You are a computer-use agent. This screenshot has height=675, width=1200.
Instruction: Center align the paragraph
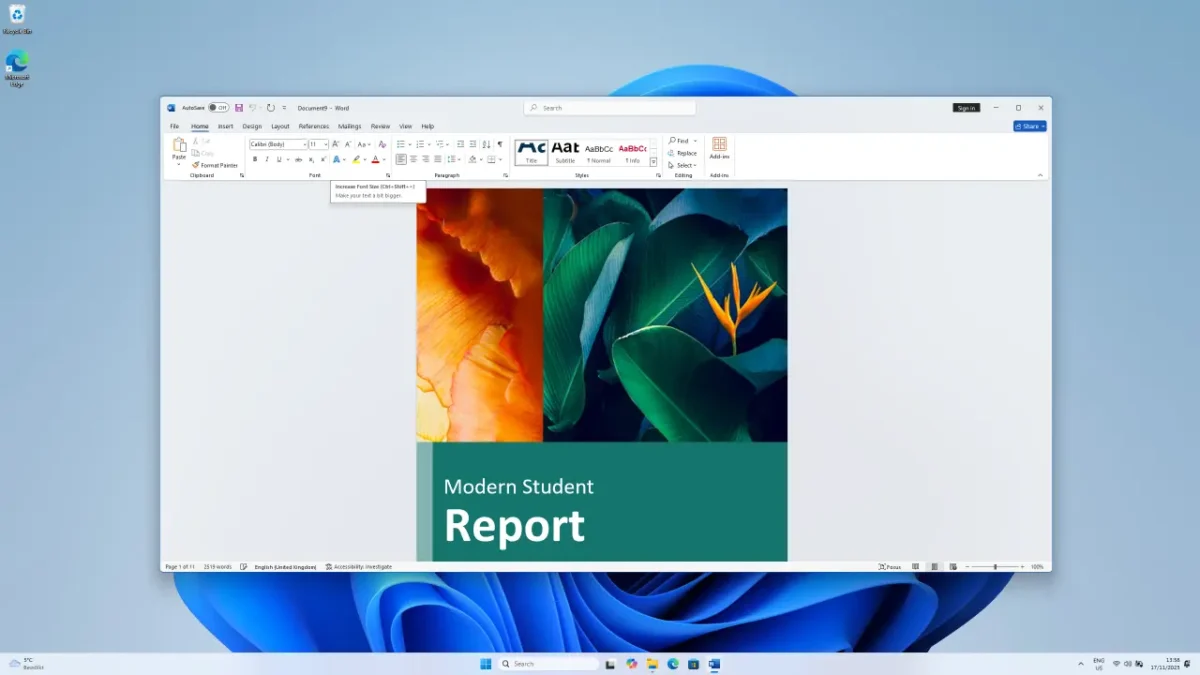pos(413,159)
